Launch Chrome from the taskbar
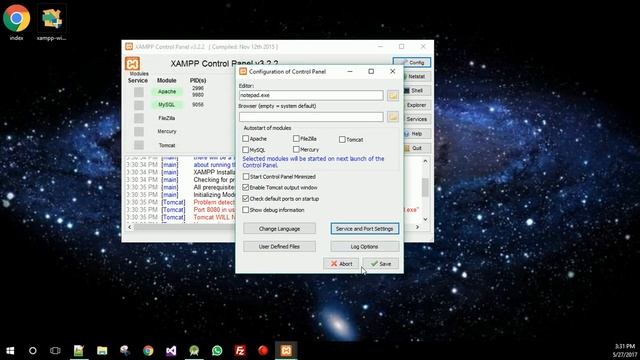This screenshot has height=360, width=640. pos(148,351)
